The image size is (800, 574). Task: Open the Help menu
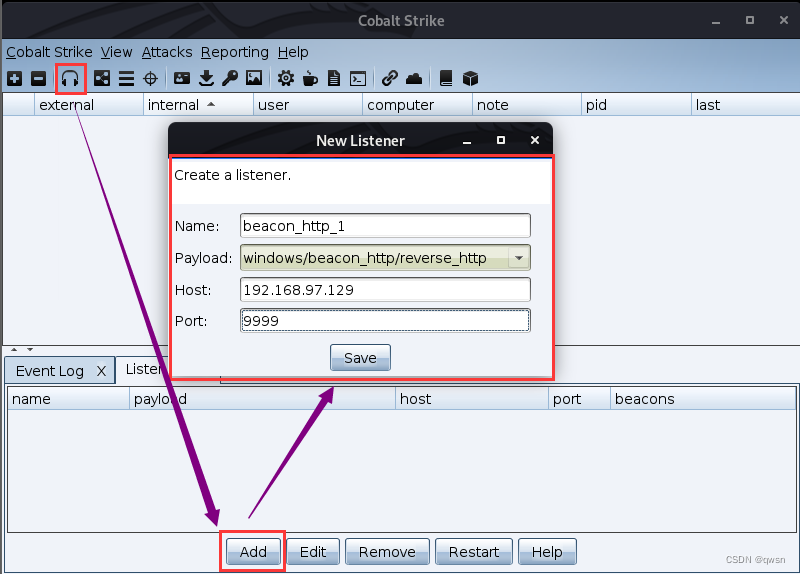[293, 52]
